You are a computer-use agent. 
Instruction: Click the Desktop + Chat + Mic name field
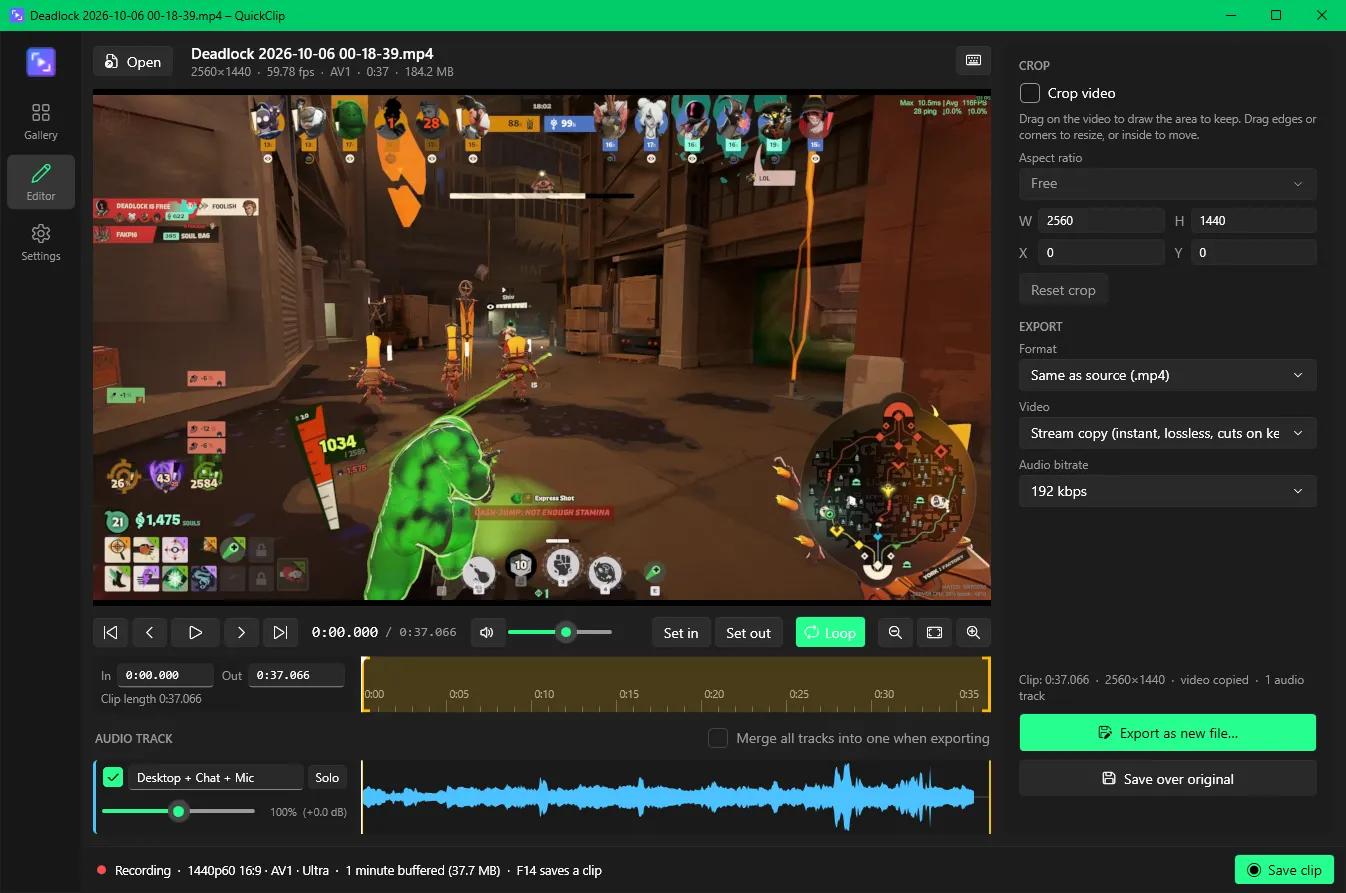215,777
